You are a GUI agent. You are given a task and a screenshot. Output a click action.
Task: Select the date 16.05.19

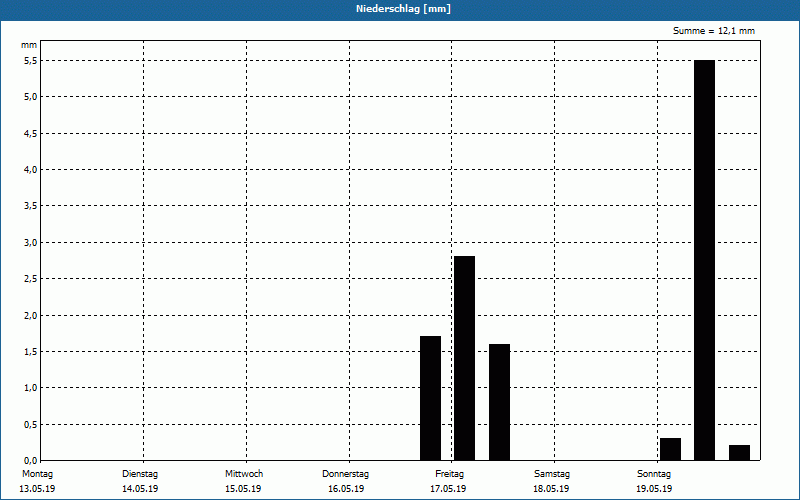click(346, 489)
